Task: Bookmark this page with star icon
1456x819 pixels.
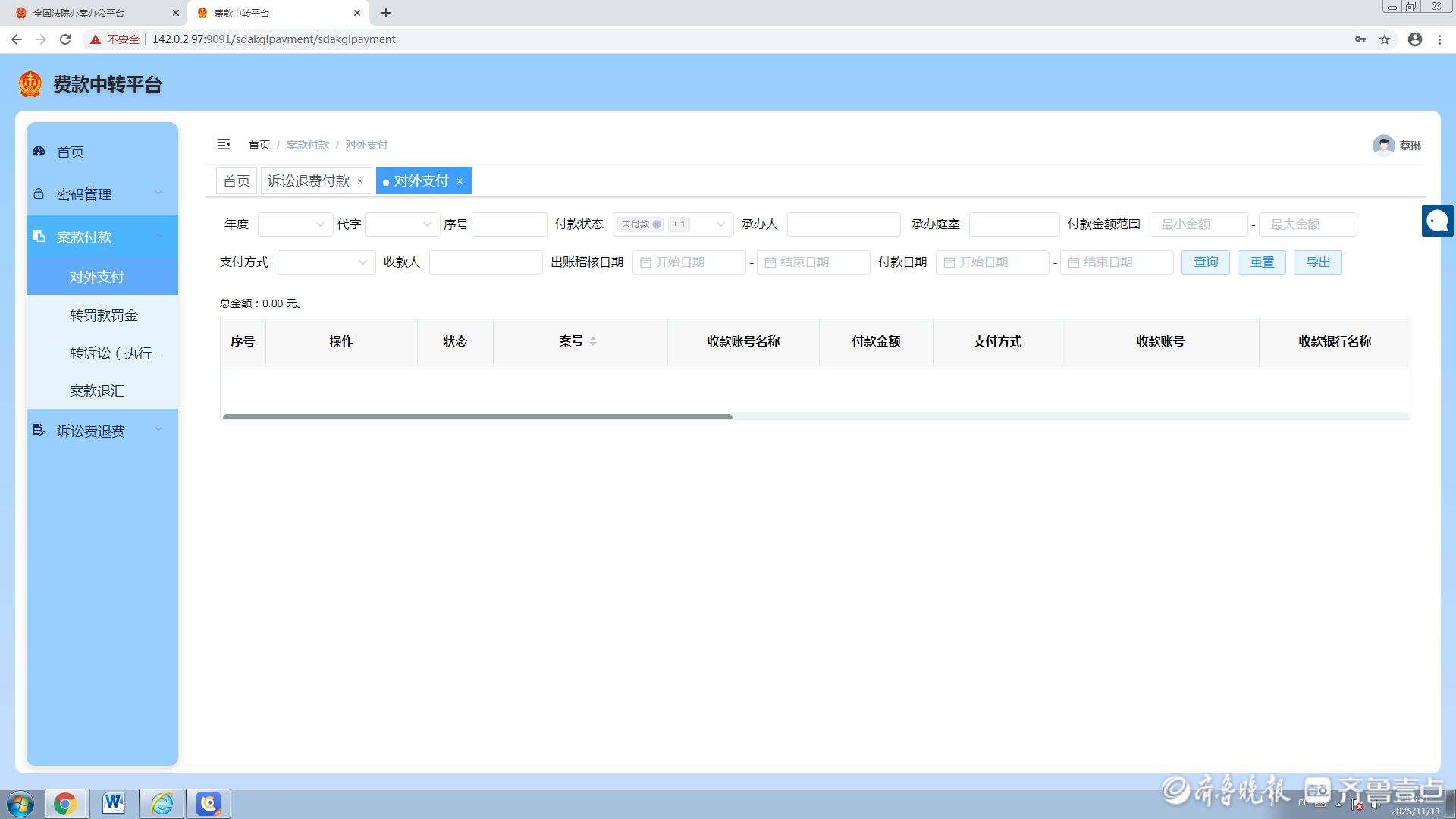Action: pos(1385,39)
